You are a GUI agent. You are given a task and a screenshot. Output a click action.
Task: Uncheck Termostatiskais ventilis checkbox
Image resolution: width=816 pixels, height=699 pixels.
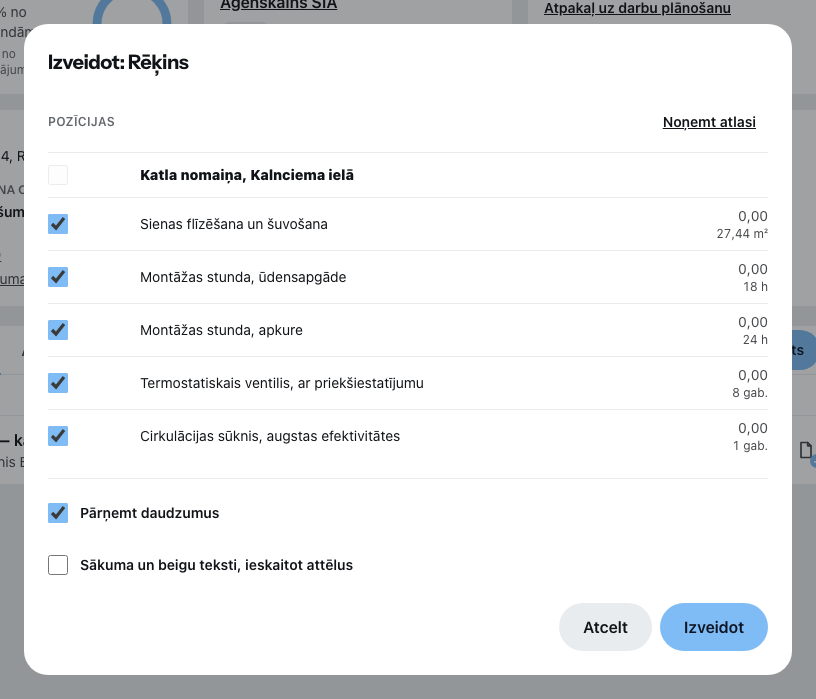point(58,383)
